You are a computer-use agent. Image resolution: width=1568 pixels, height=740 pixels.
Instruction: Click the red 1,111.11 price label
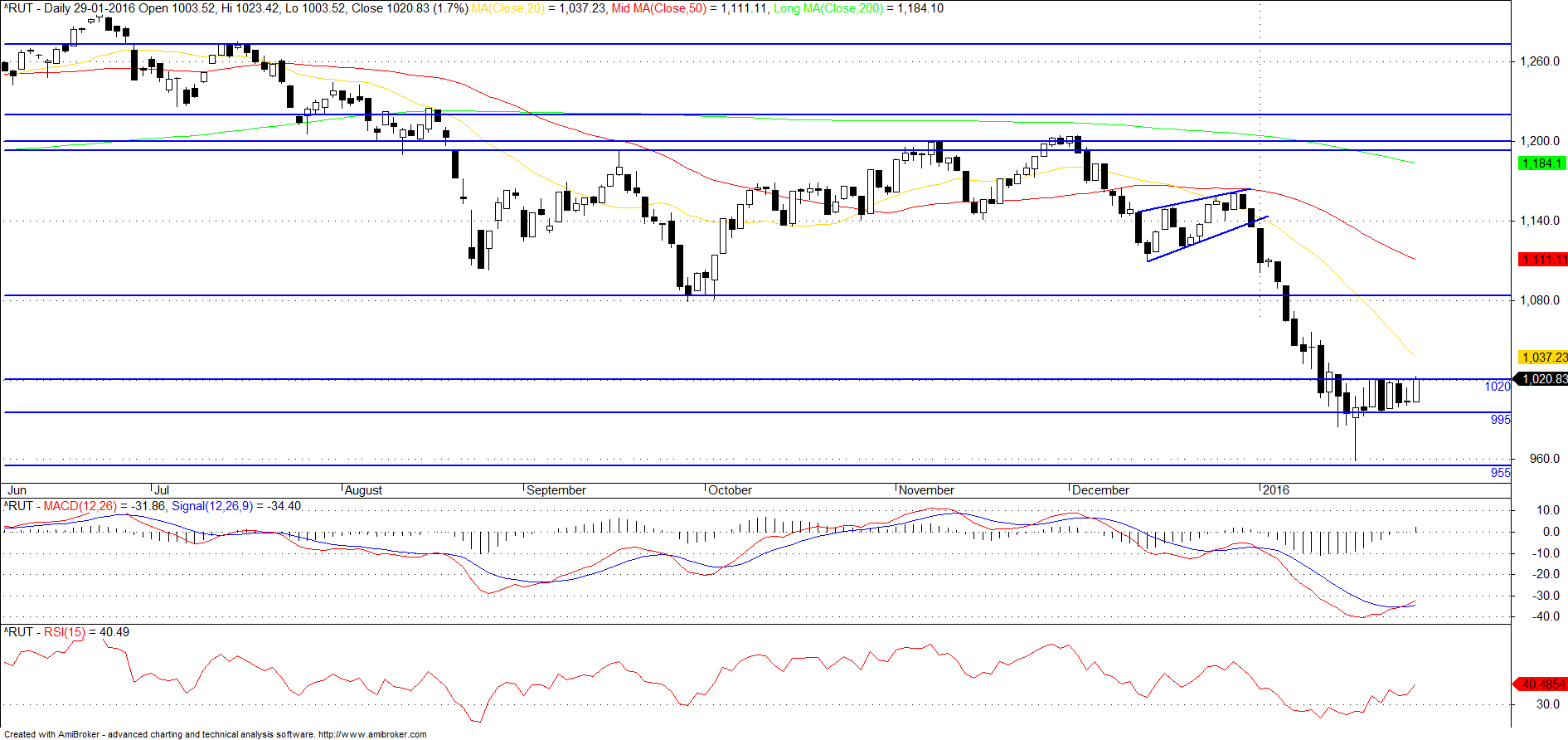pyautogui.click(x=1542, y=260)
